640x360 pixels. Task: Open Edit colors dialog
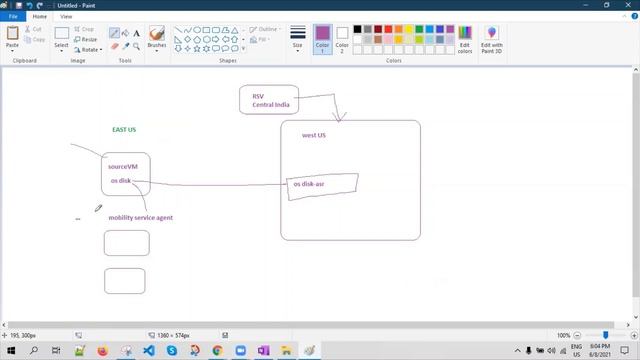(465, 40)
